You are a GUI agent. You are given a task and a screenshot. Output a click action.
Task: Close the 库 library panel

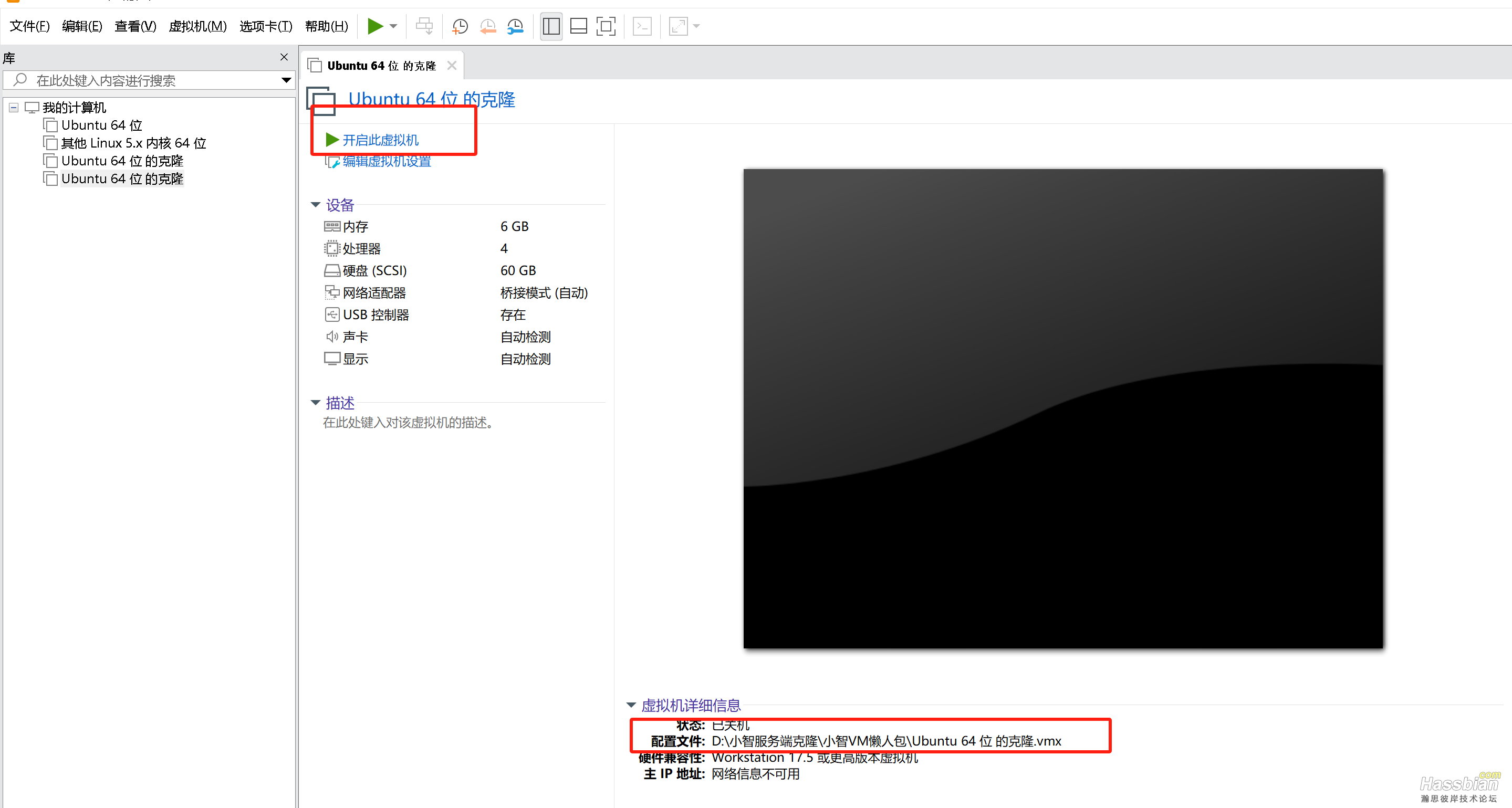[284, 57]
